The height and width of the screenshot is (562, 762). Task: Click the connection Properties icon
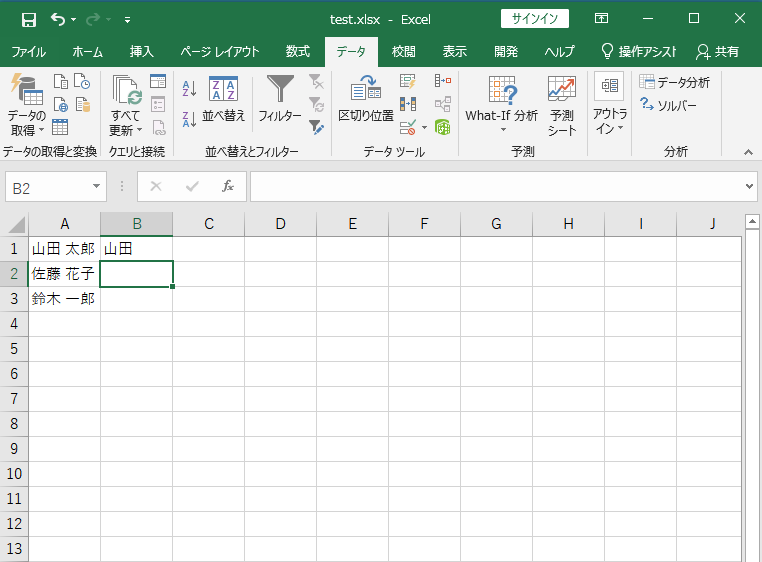[x=158, y=105]
